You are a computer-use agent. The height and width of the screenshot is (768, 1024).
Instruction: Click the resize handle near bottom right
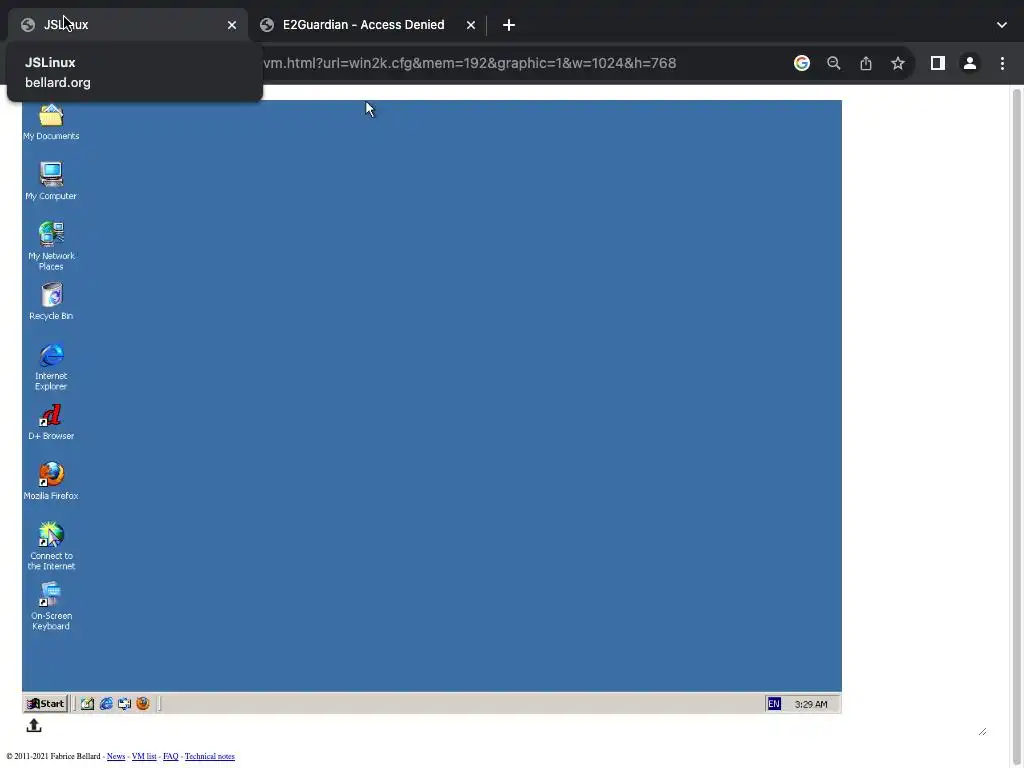click(x=982, y=731)
